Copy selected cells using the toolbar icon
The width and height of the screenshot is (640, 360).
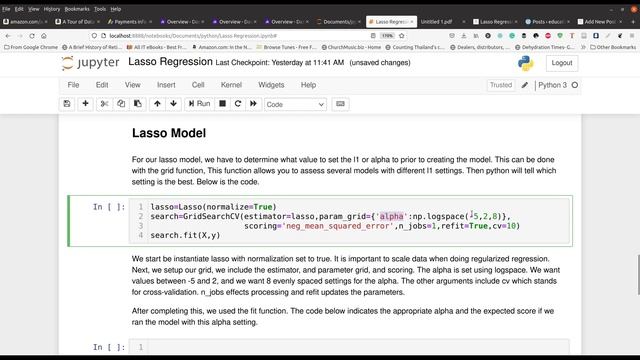coord(121,104)
